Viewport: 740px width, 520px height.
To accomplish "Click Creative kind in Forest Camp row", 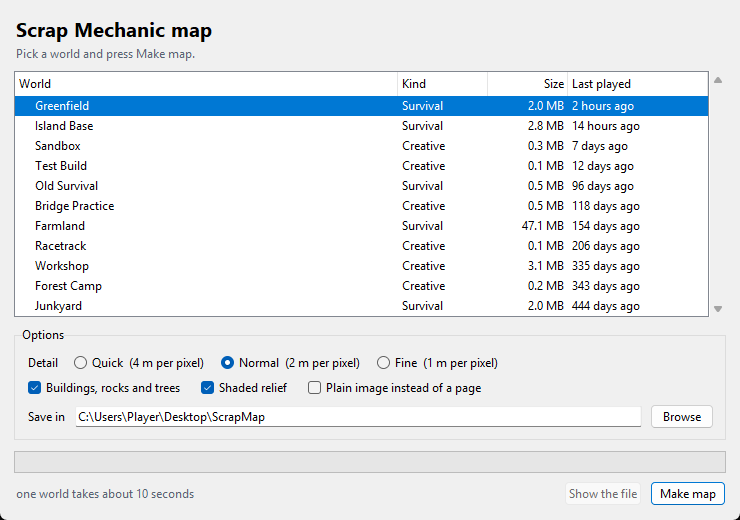I will (423, 286).
